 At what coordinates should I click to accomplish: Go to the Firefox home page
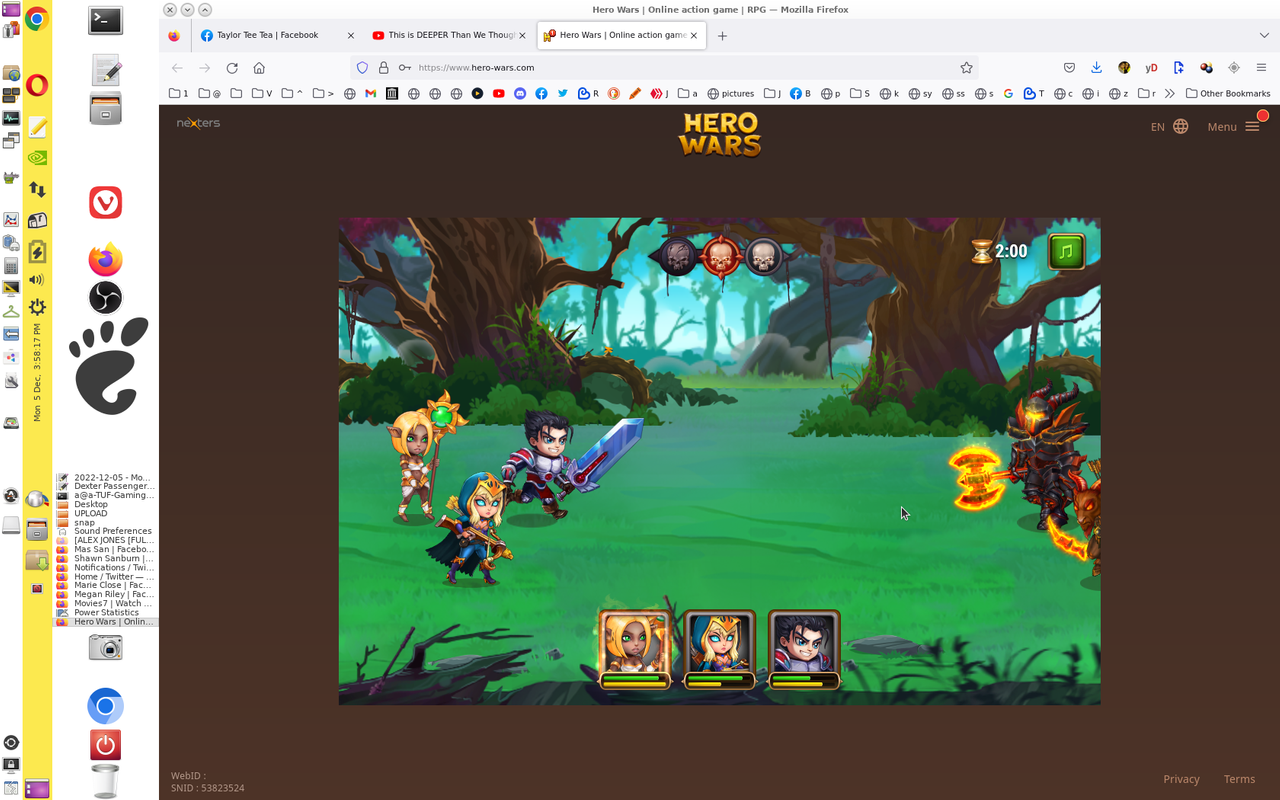[259, 68]
